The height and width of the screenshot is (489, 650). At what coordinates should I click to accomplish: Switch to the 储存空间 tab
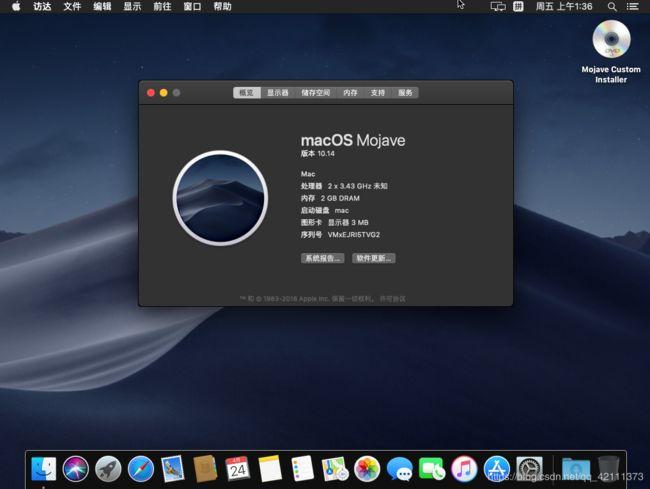coord(316,93)
